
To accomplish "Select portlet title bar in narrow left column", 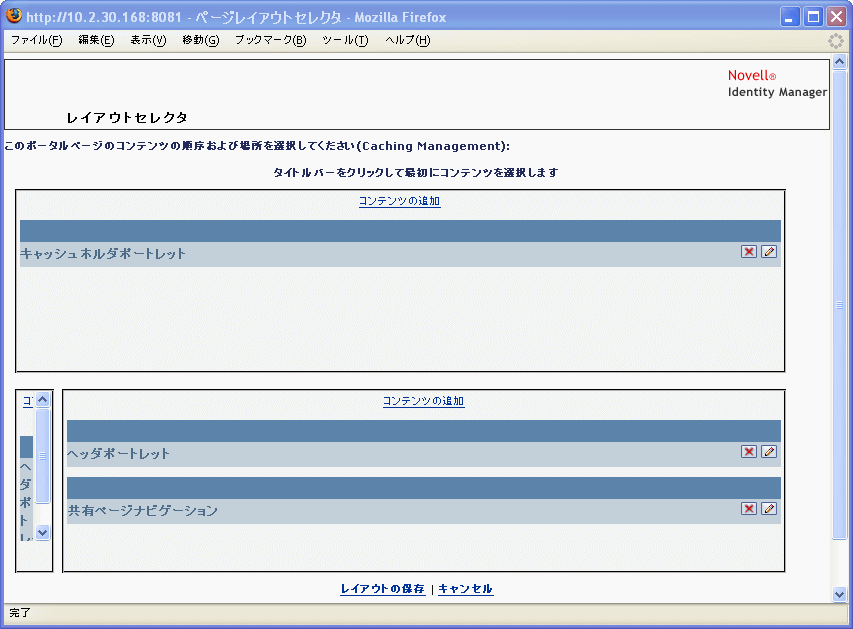I will click(x=27, y=447).
